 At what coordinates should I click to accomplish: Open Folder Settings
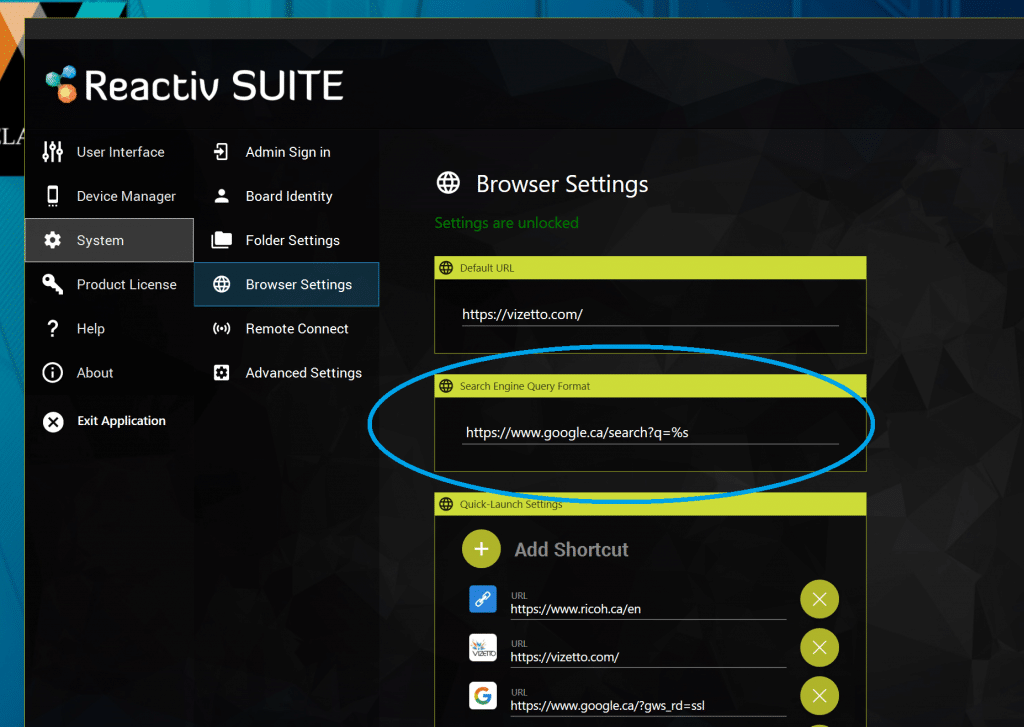[286, 240]
